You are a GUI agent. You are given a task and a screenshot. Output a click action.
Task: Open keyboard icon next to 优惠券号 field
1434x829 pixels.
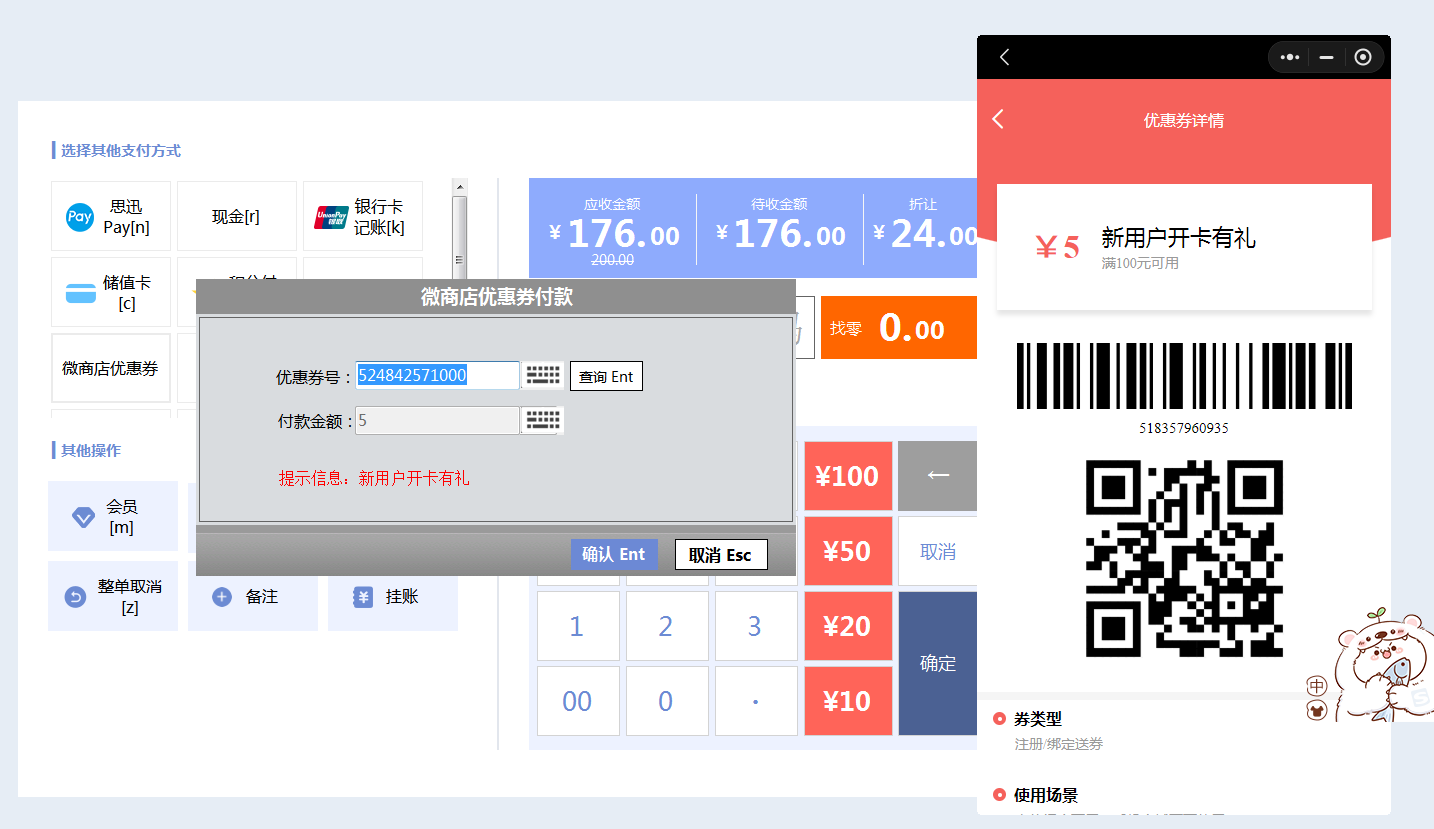point(543,376)
